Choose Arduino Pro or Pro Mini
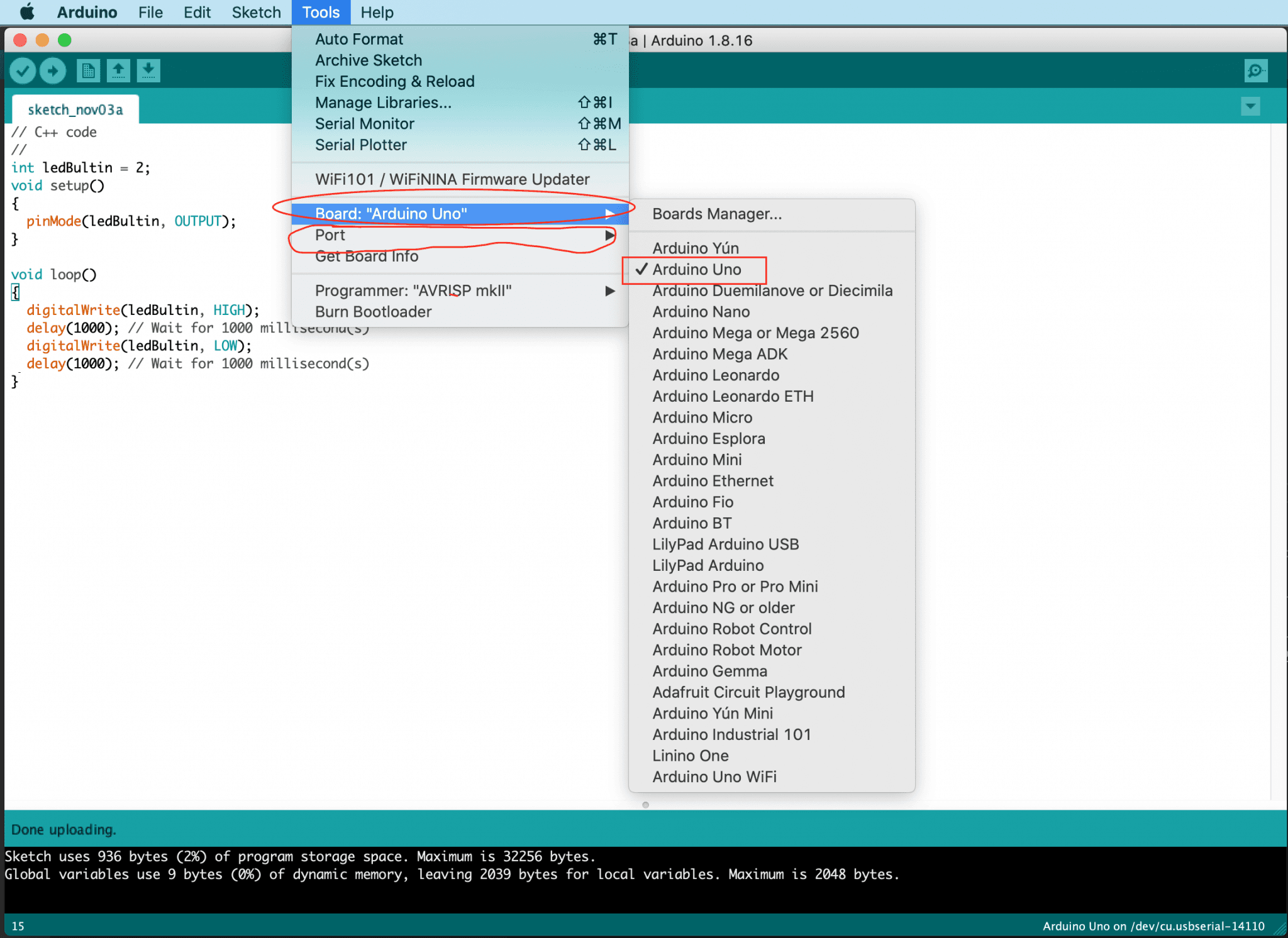Viewport: 1288px width, 938px height. click(772, 587)
